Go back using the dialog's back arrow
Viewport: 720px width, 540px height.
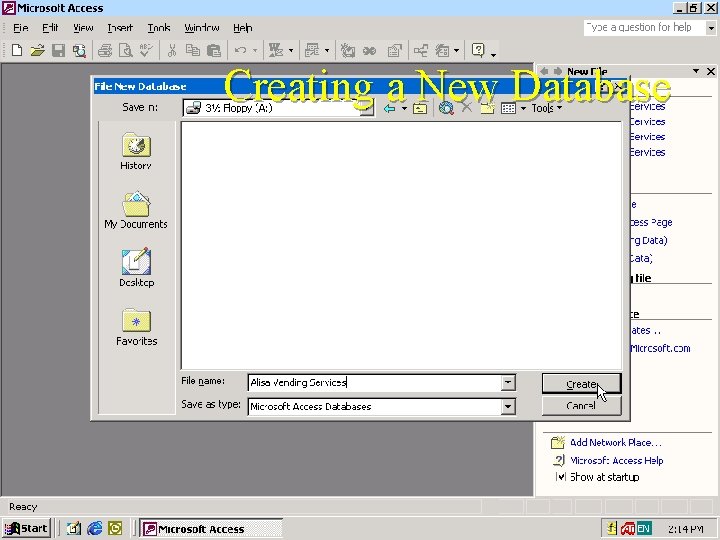pyautogui.click(x=389, y=108)
